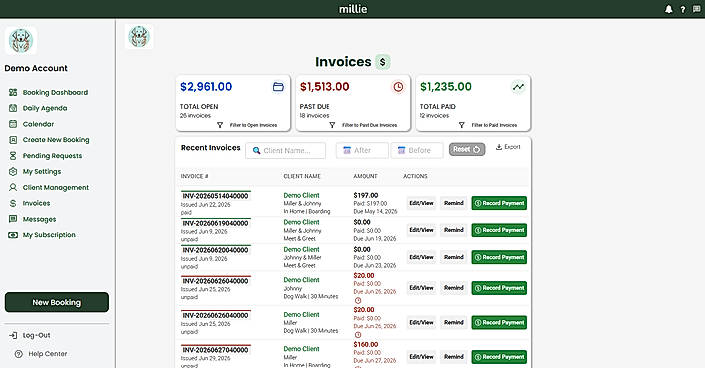Click the $2,961.00 total open amount

tap(206, 87)
